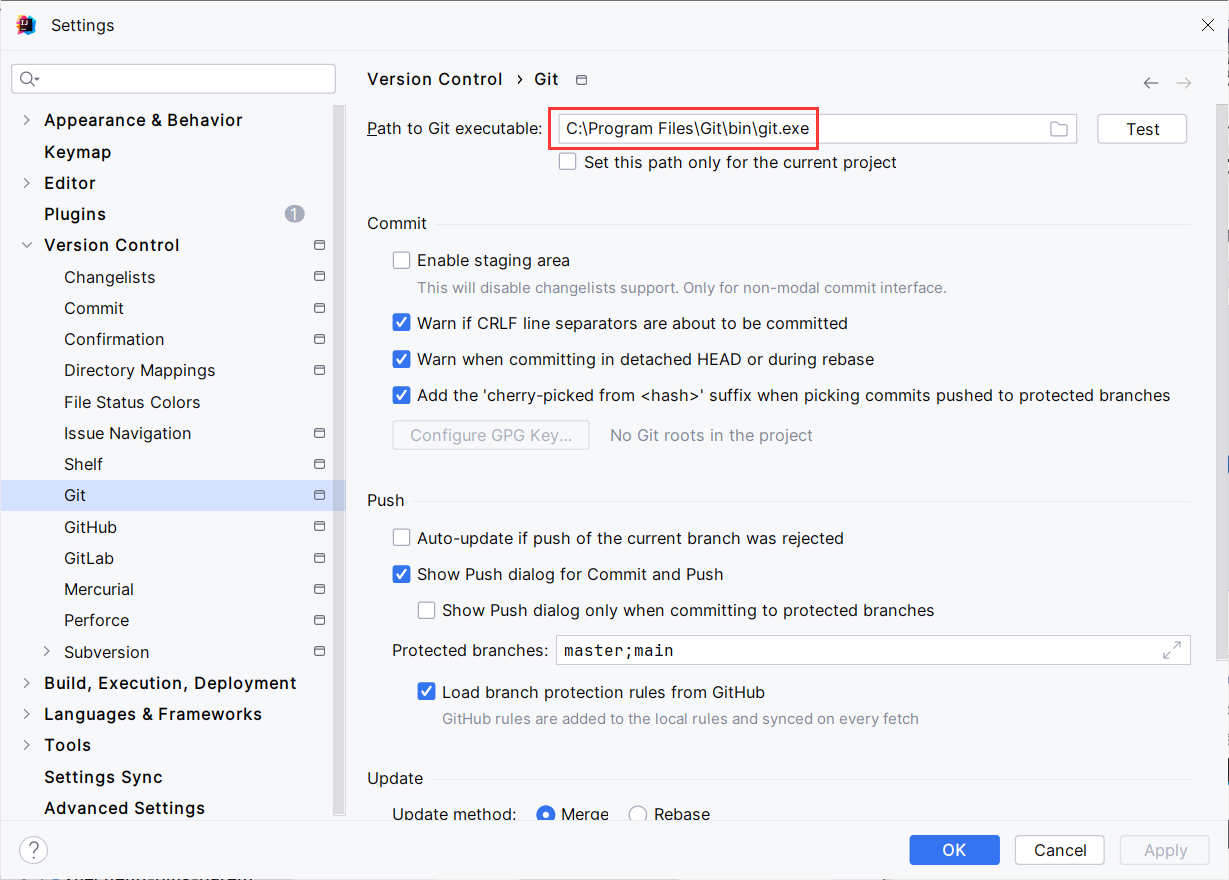Open the Keymap settings page

point(77,152)
